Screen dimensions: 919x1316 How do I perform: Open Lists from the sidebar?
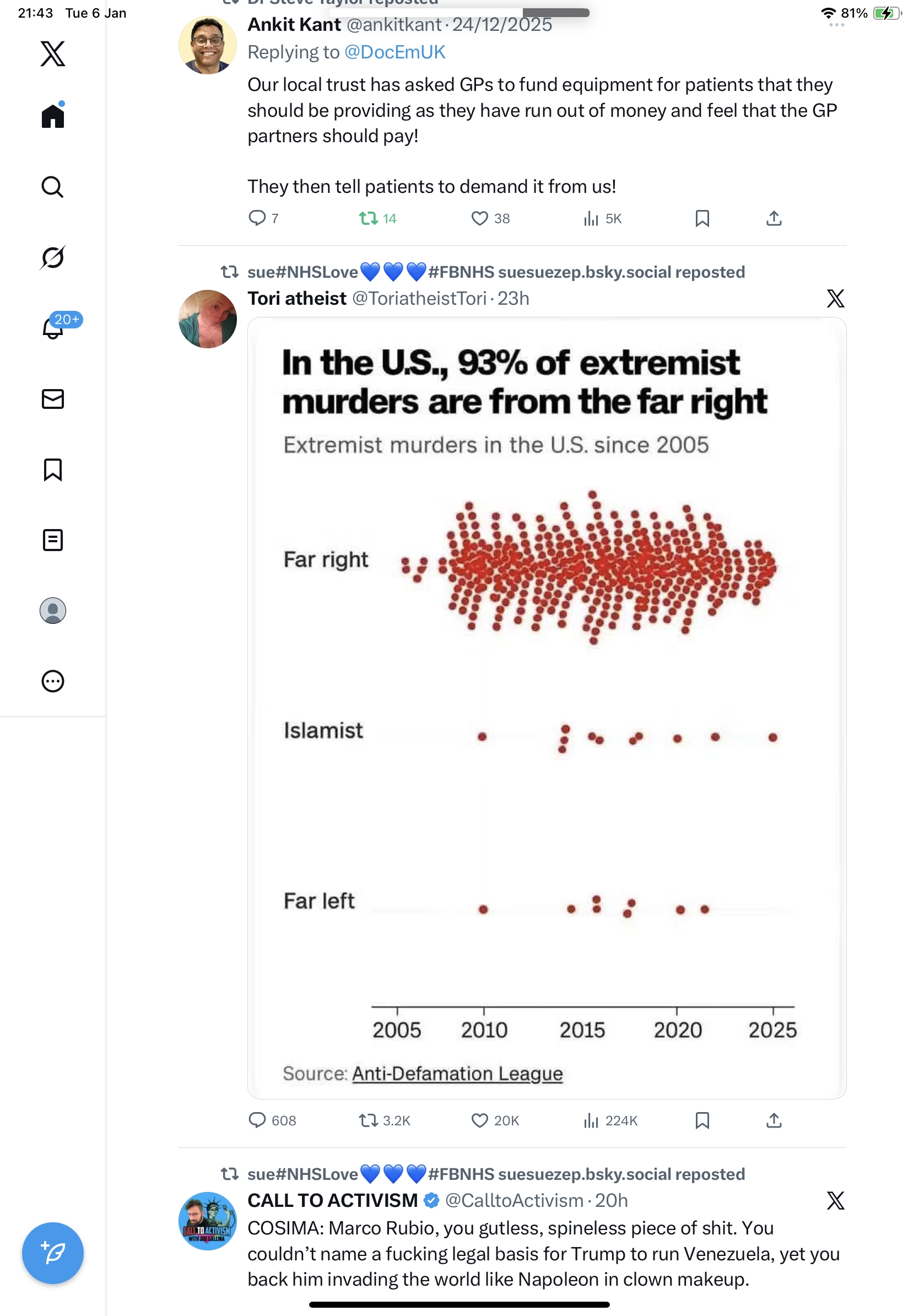click(53, 540)
